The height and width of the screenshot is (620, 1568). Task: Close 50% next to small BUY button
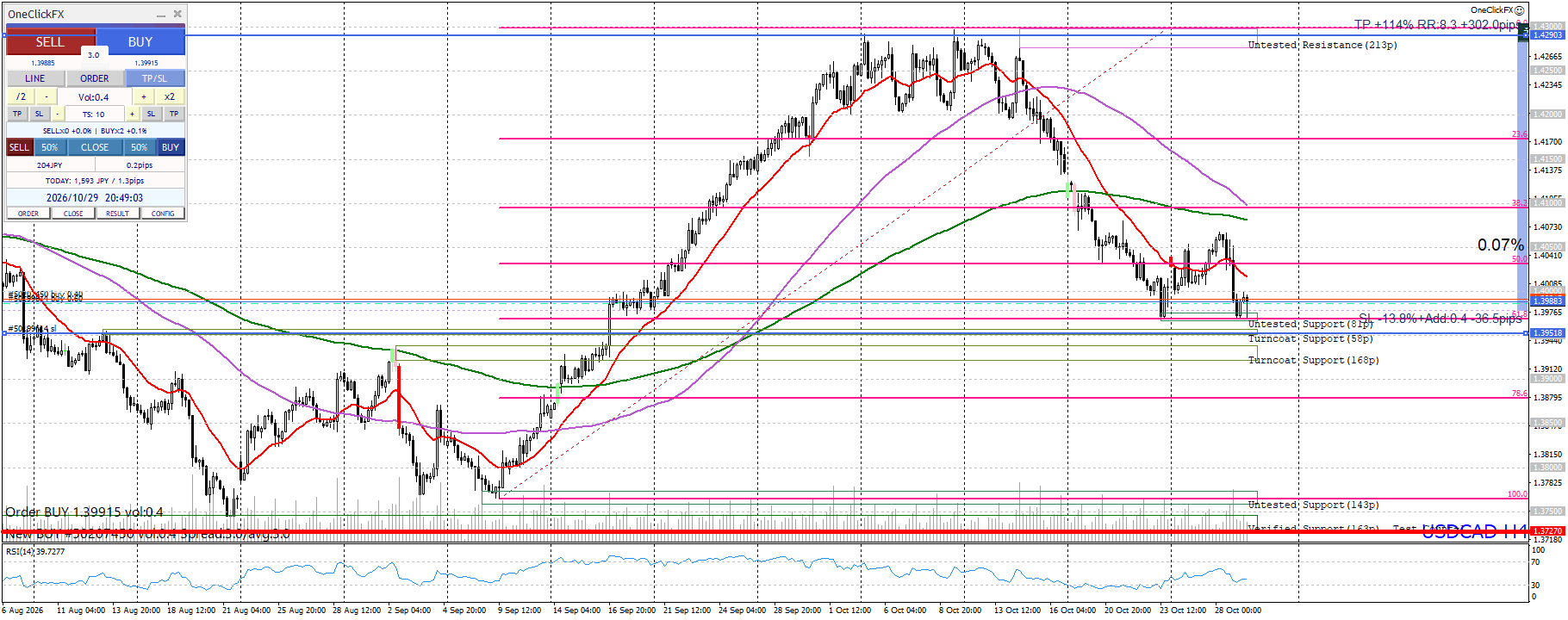pos(140,147)
